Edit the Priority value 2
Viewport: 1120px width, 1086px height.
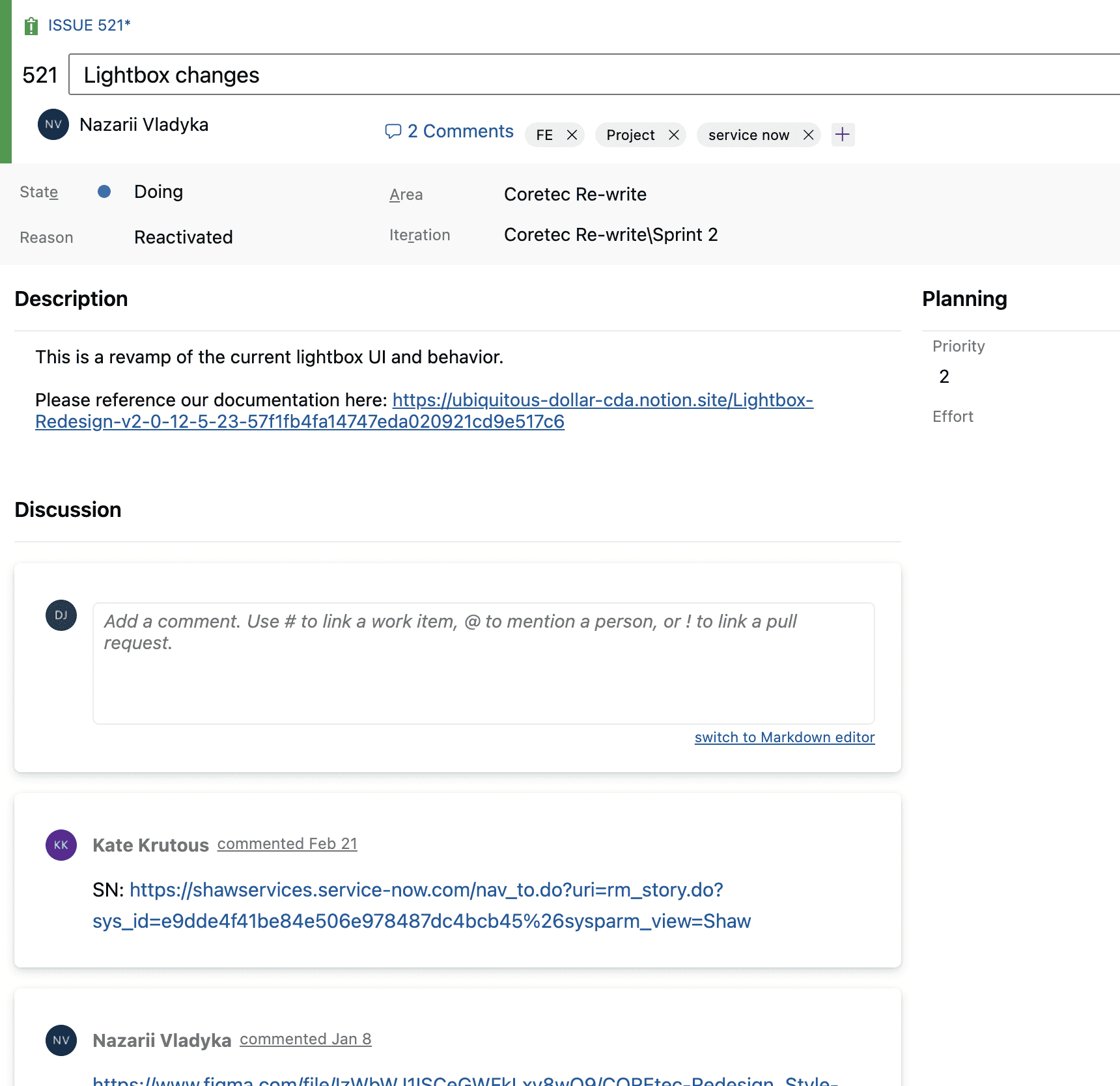pos(944,376)
